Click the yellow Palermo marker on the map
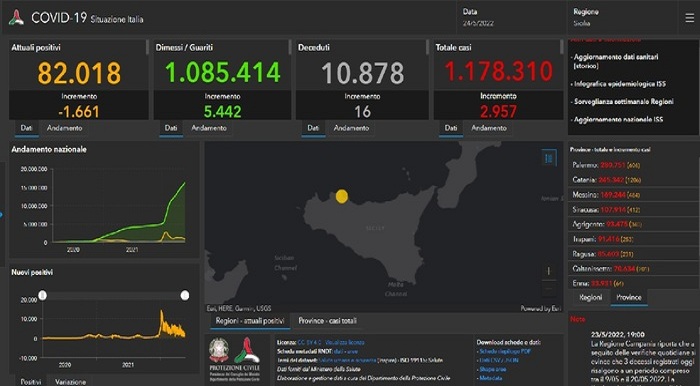700x386 pixels. click(x=342, y=196)
